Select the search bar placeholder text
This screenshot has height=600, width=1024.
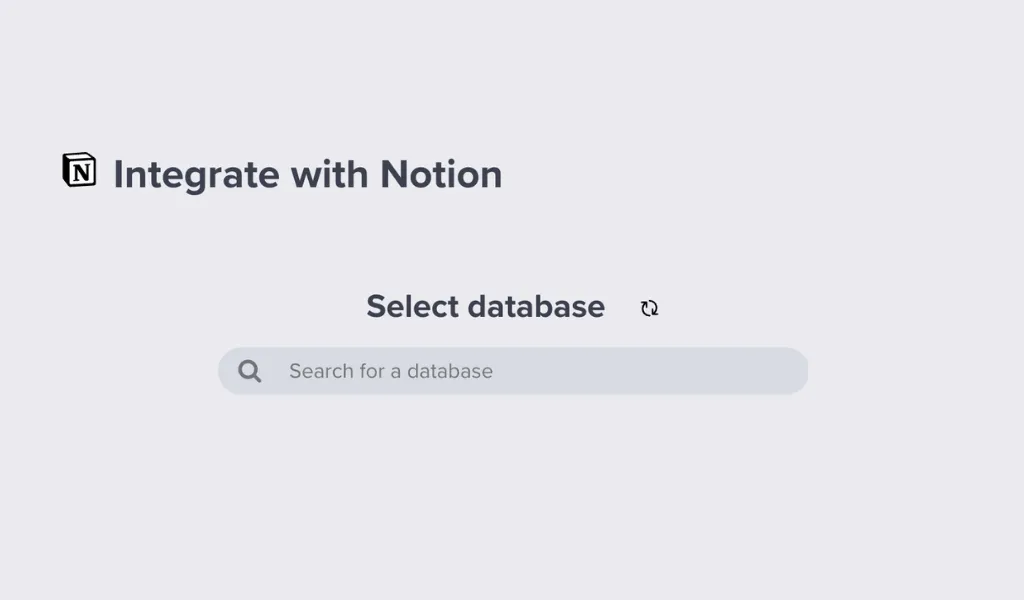391,370
